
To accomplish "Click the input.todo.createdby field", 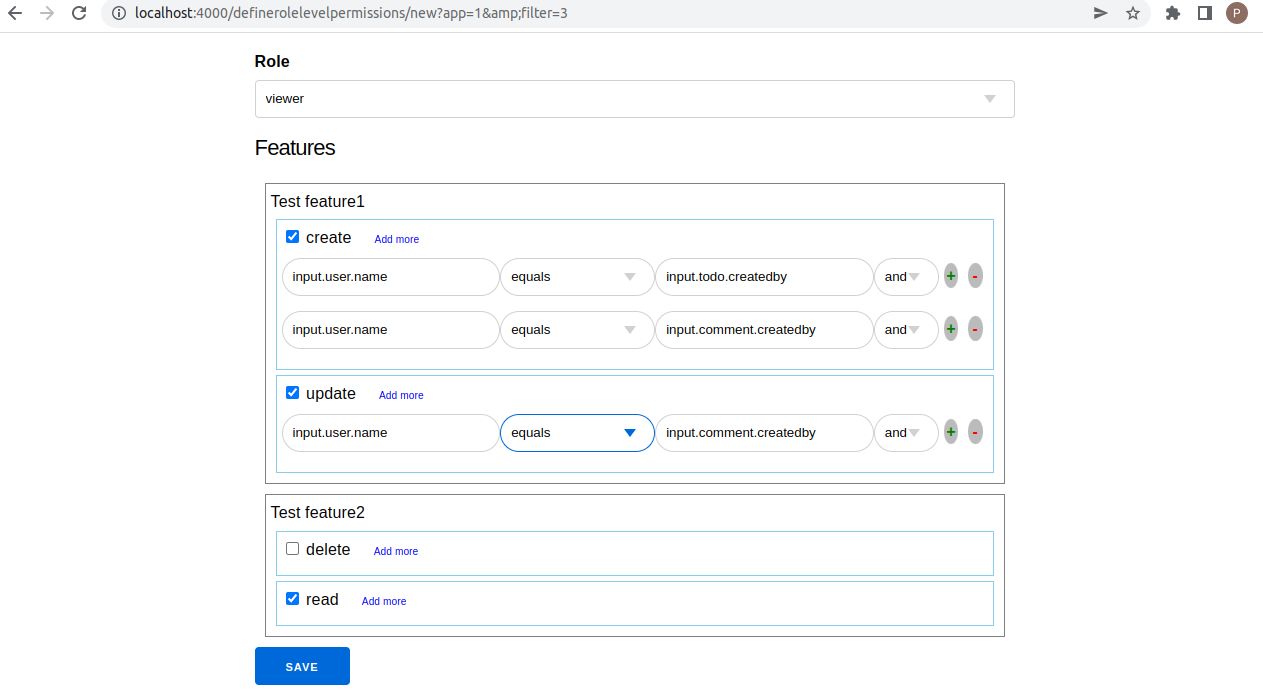I will pos(764,277).
